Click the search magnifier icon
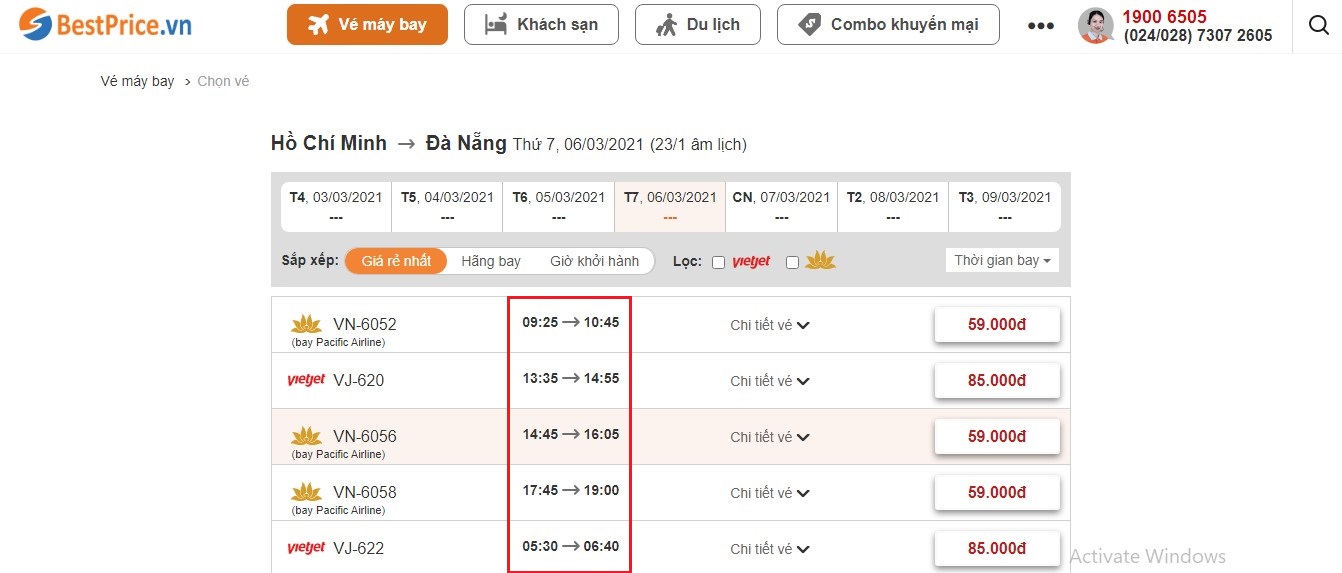Image resolution: width=1342 pixels, height=573 pixels. pos(1318,25)
